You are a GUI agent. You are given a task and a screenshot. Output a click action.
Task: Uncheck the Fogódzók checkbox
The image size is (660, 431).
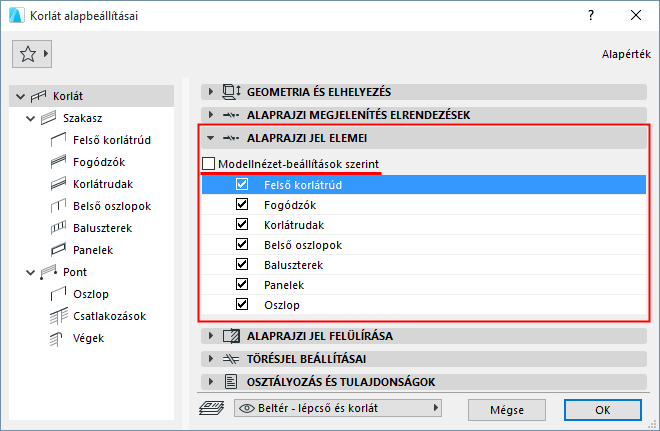(x=241, y=205)
